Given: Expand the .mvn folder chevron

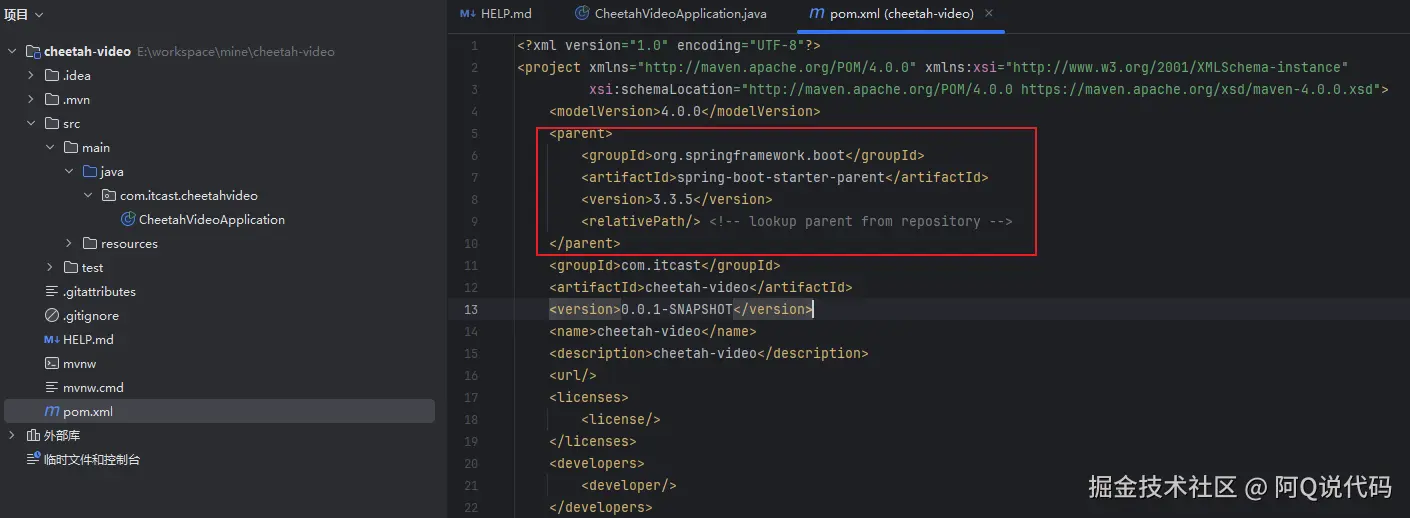Looking at the screenshot, I should pyautogui.click(x=32, y=100).
